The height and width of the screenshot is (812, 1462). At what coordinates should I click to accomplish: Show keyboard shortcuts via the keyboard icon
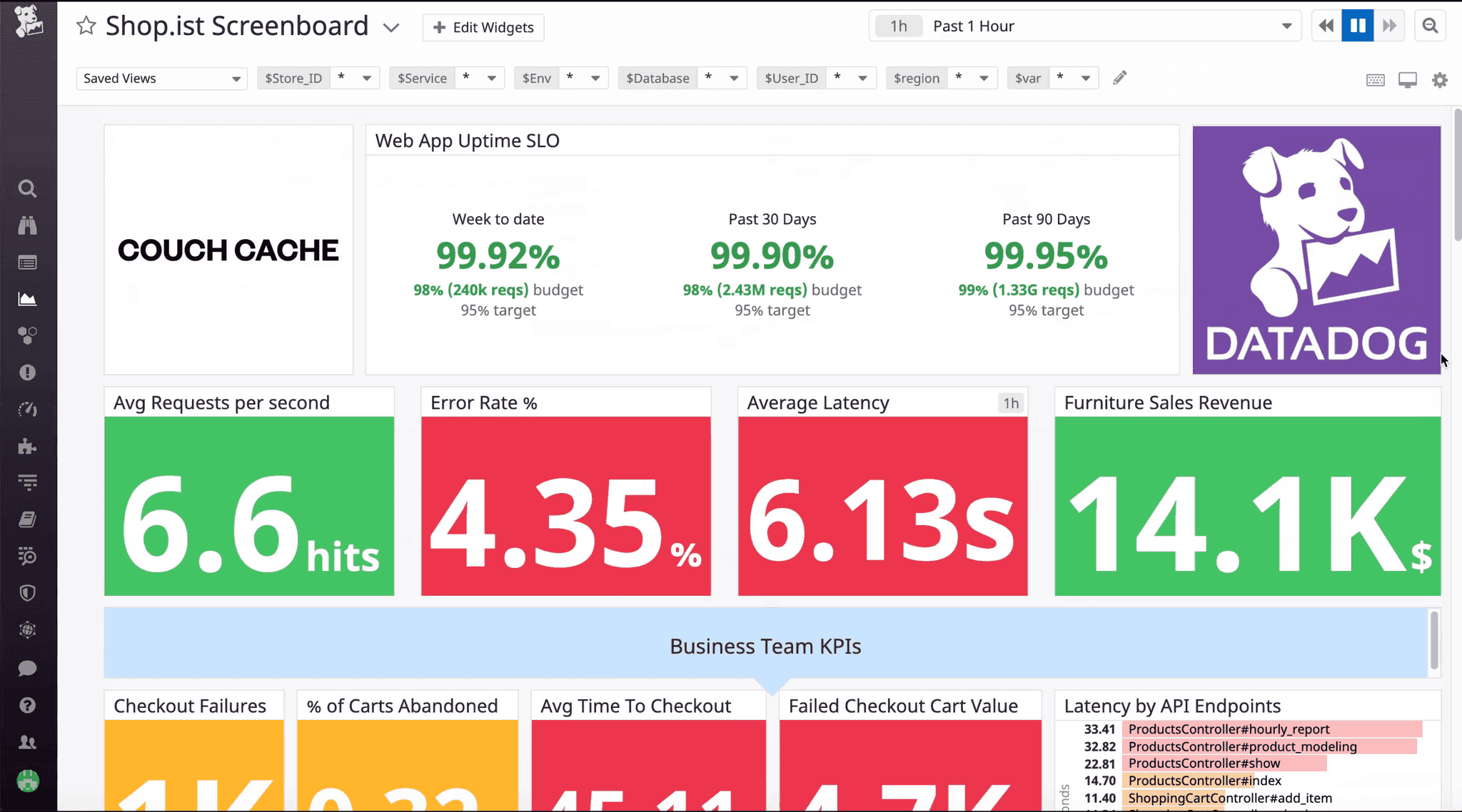pyautogui.click(x=1375, y=80)
